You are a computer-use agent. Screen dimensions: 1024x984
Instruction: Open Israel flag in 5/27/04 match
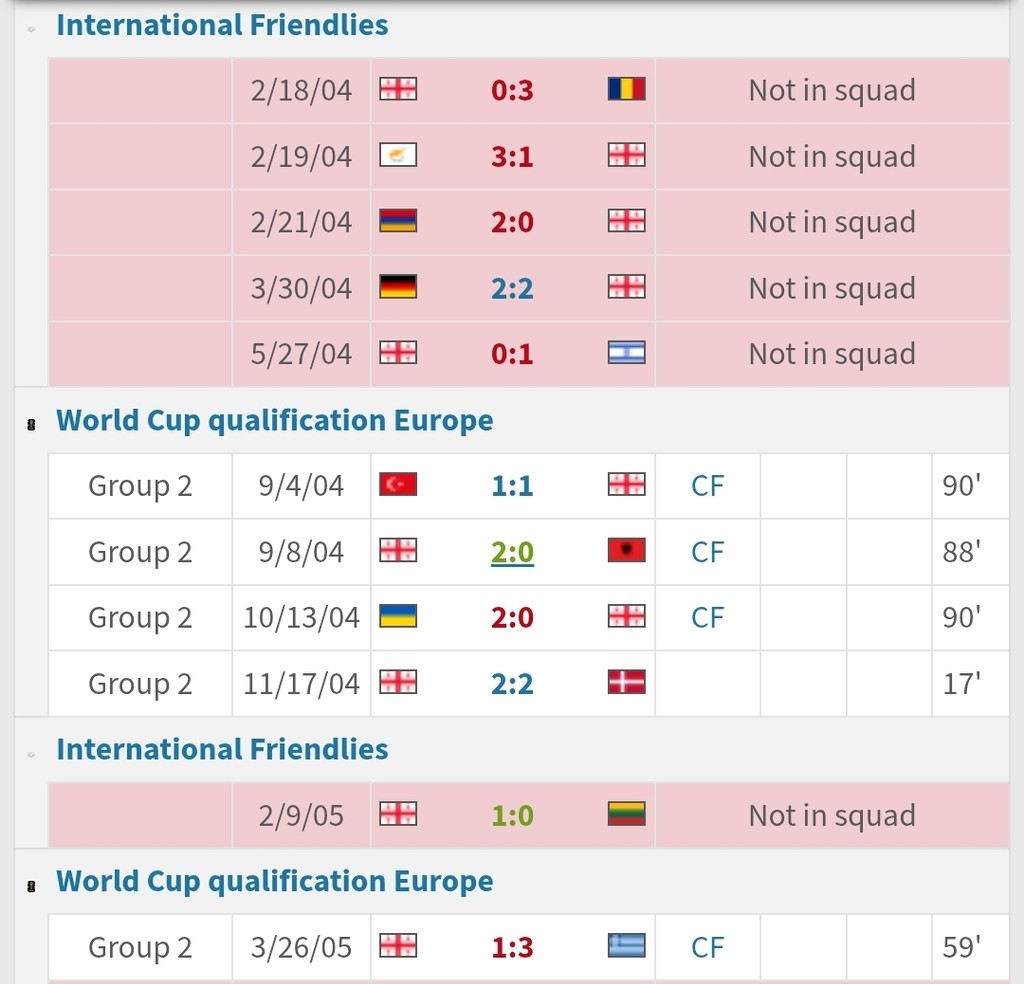pos(626,354)
